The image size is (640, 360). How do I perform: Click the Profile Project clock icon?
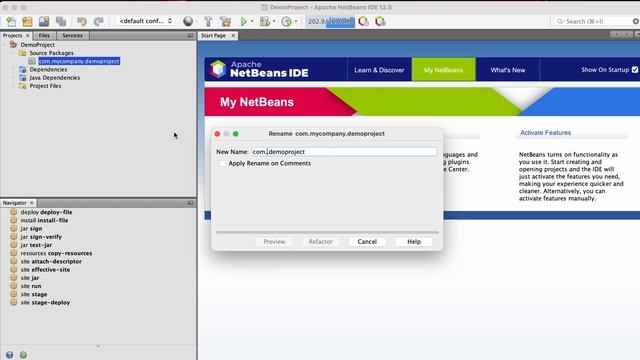(x=287, y=21)
